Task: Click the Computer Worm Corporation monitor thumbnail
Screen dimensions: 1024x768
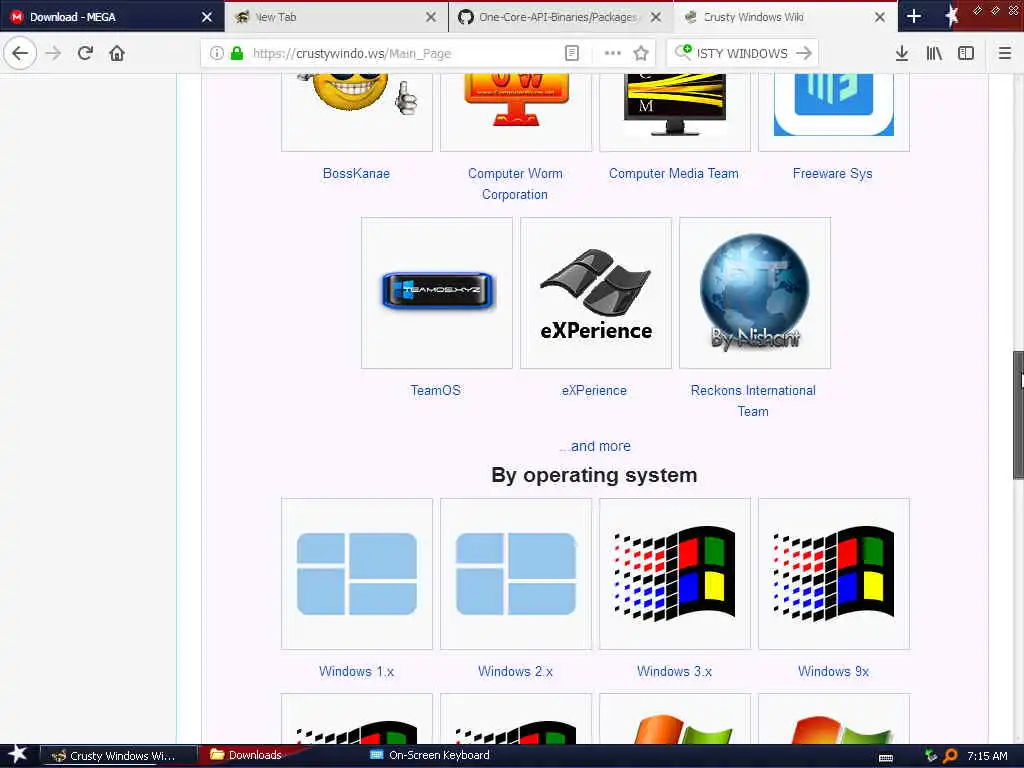Action: point(516,112)
